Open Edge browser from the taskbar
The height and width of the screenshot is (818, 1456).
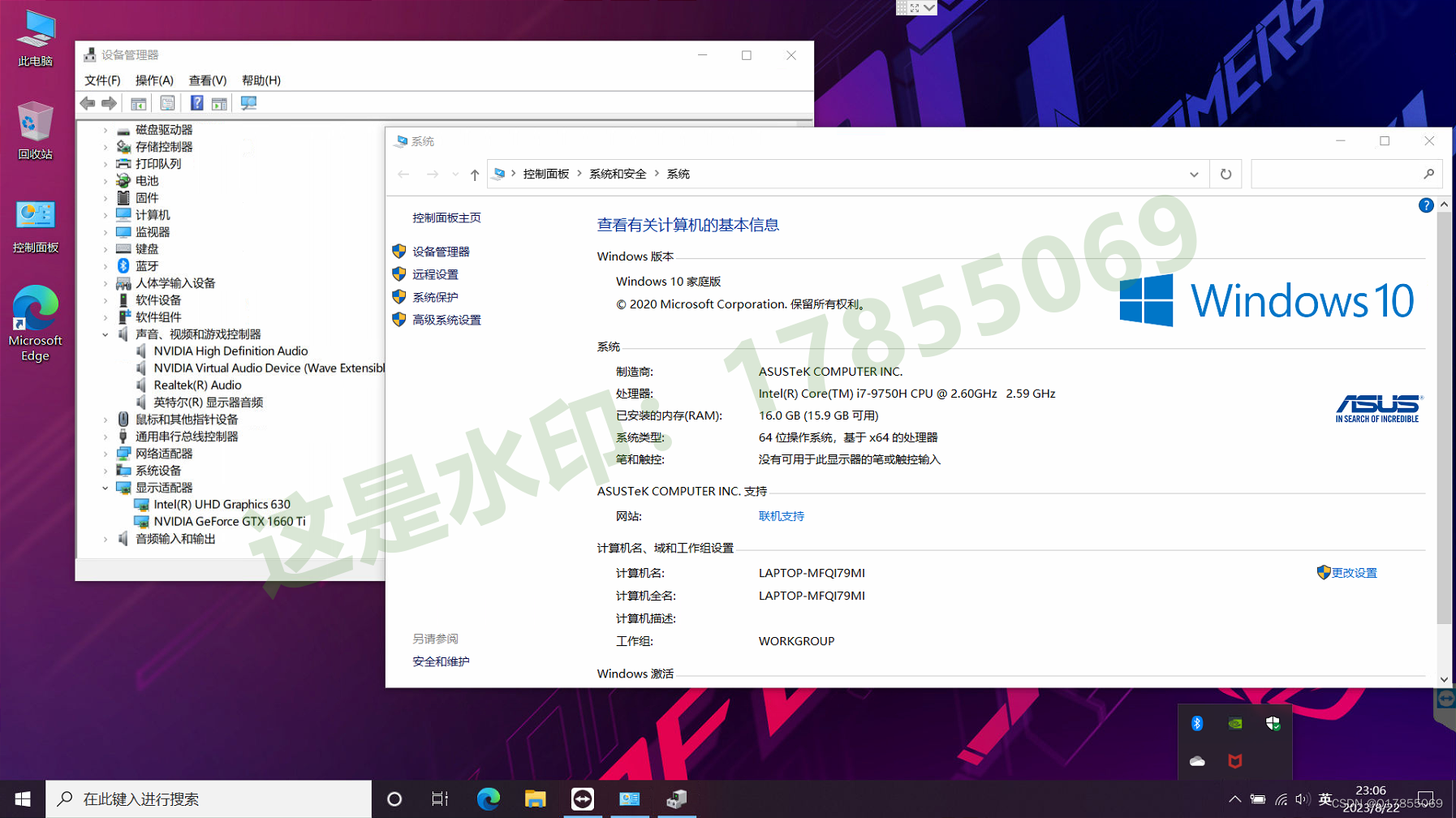pyautogui.click(x=488, y=799)
